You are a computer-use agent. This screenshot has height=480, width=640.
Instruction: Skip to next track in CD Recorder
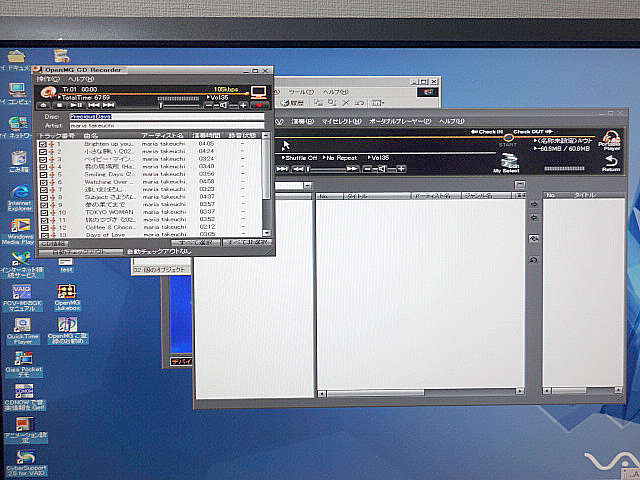pos(109,105)
